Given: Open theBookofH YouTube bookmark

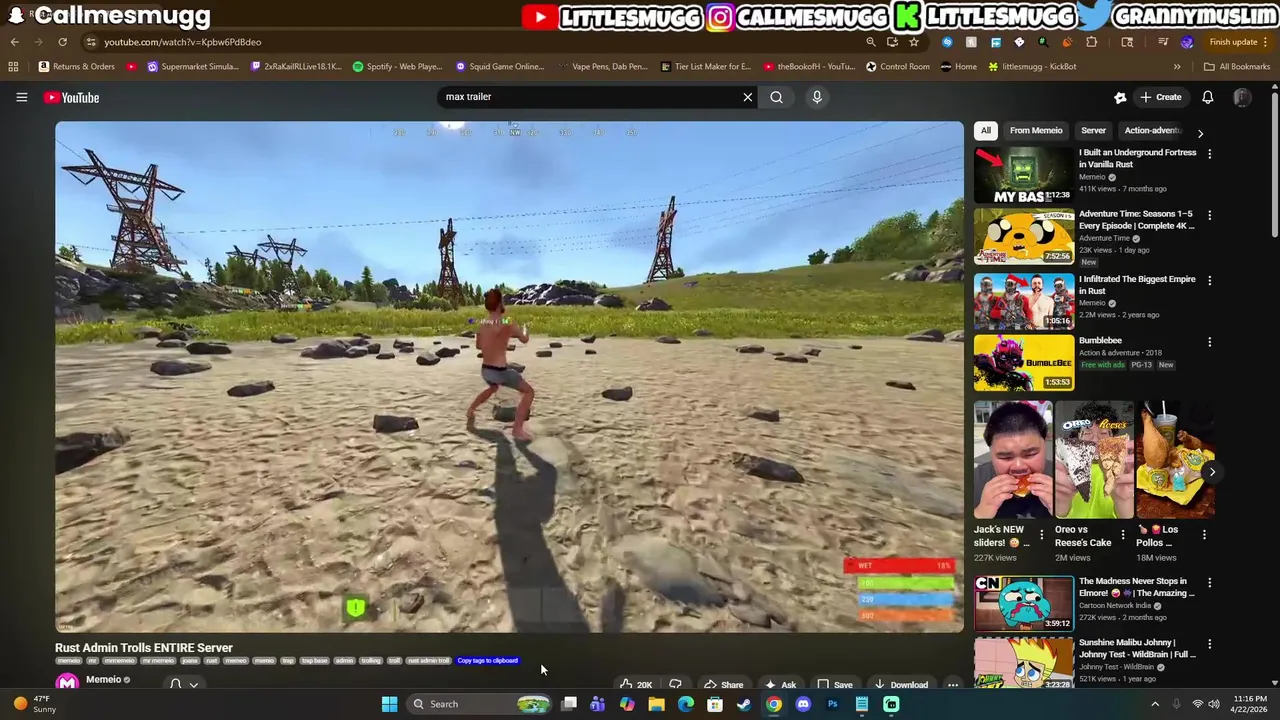Looking at the screenshot, I should (810, 67).
